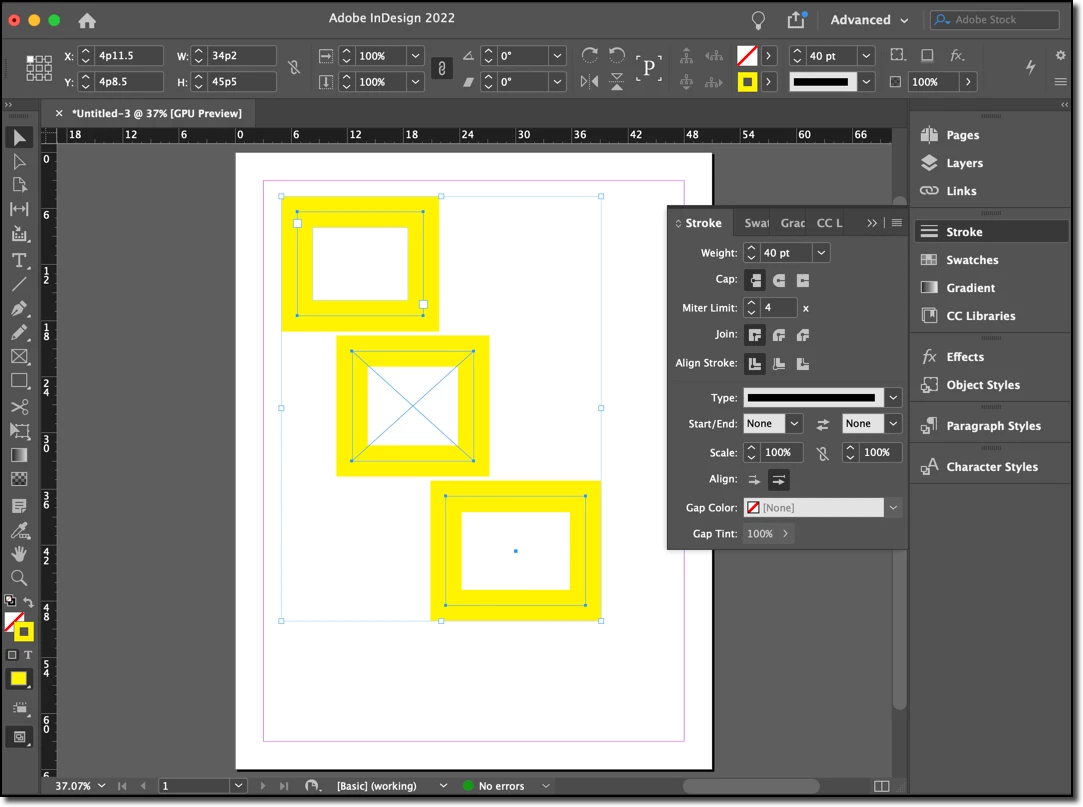Click the yellow stroke swatch in control bar
This screenshot has height=807, width=1083.
[x=747, y=82]
